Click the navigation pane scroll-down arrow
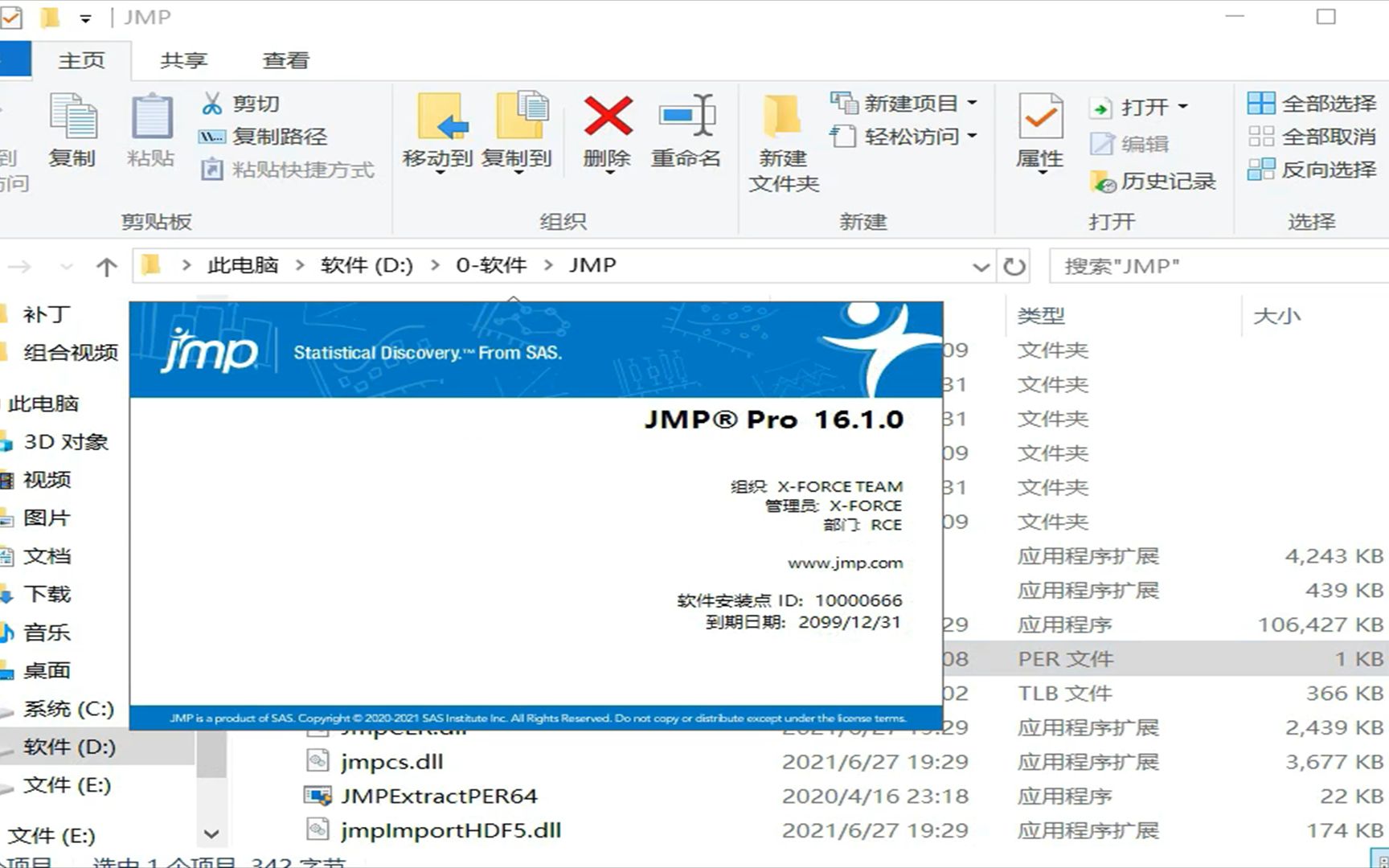The image size is (1389, 868). pyautogui.click(x=211, y=834)
